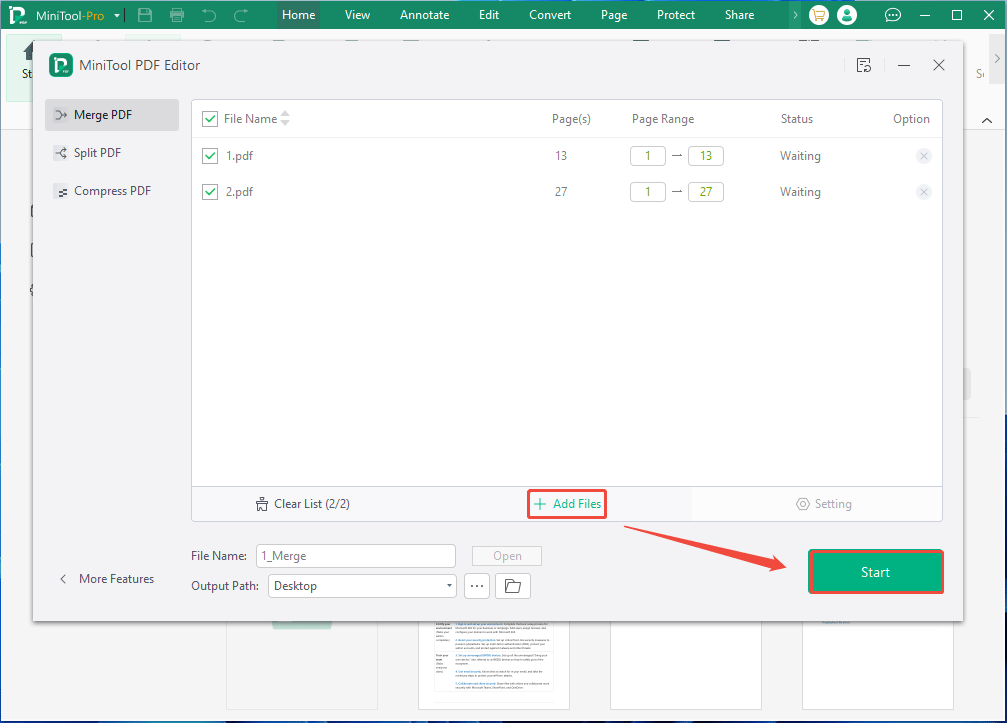Open the shopping cart upgrade icon
Viewport: 1007px width, 723px height.
point(818,14)
